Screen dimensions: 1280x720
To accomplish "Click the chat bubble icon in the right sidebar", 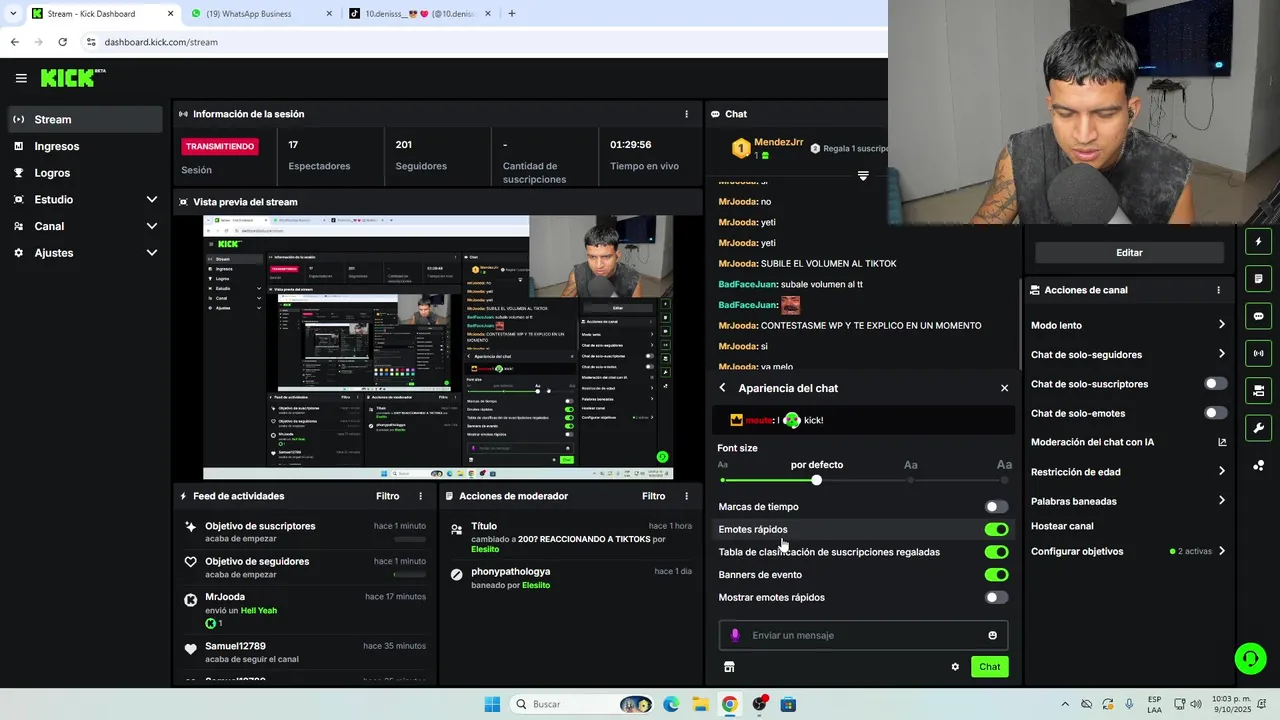I will click(1258, 316).
